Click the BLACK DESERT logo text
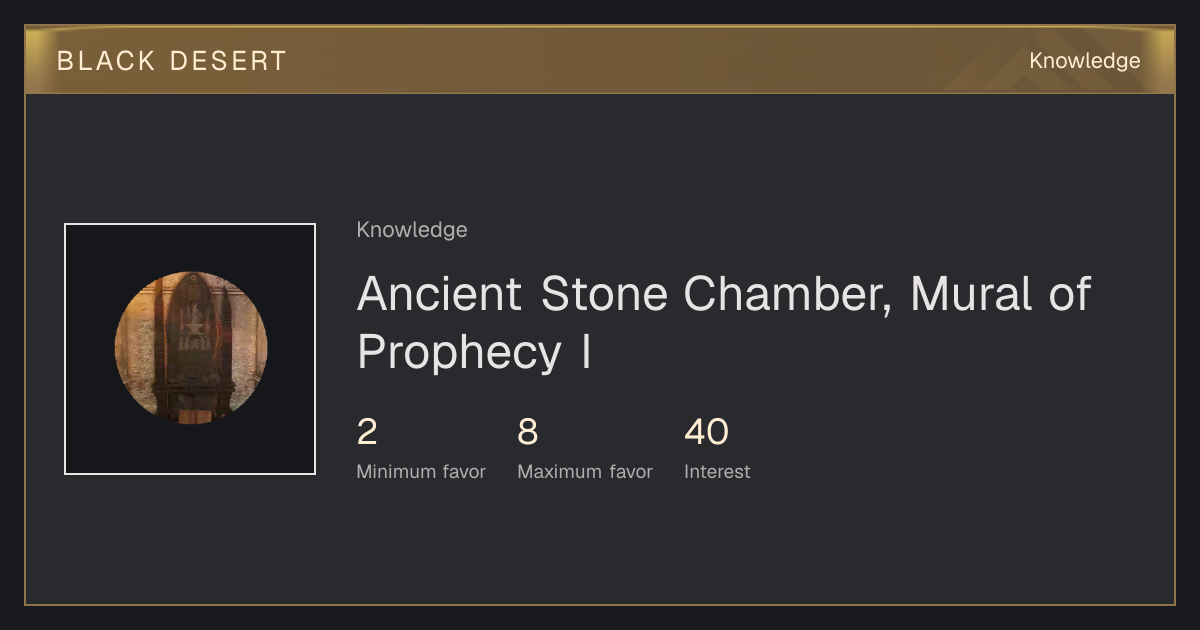The image size is (1200, 630). coord(172,61)
